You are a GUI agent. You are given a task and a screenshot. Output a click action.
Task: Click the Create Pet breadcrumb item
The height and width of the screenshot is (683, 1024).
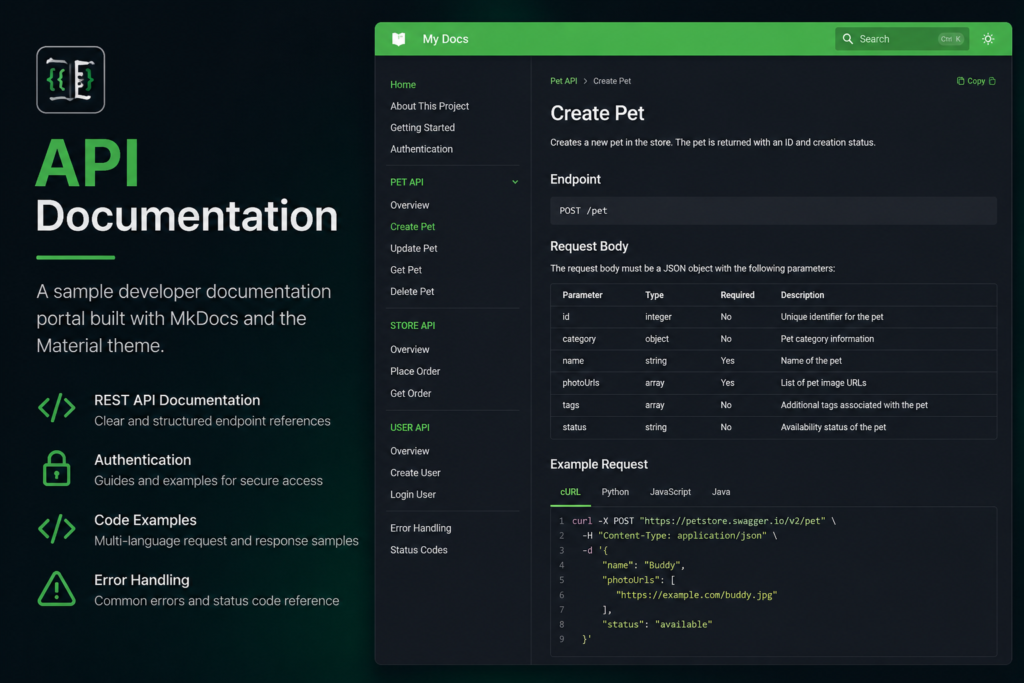(612, 82)
